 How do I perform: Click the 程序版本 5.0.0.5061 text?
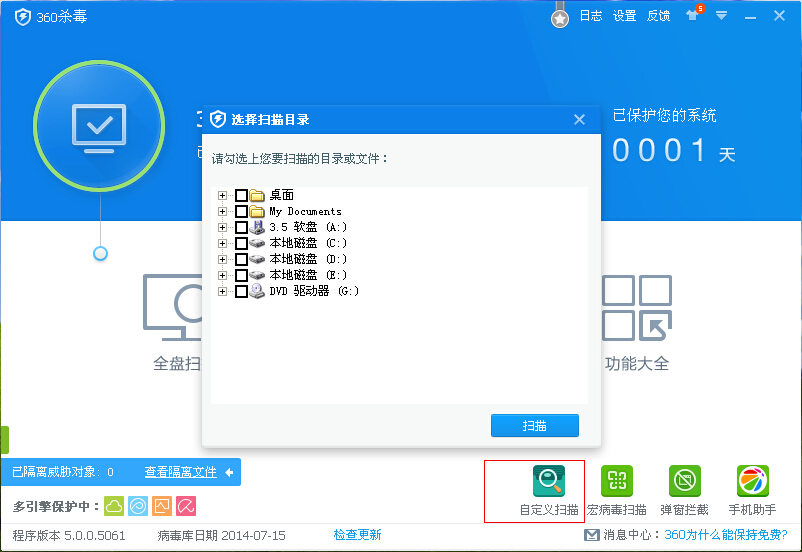(69, 536)
